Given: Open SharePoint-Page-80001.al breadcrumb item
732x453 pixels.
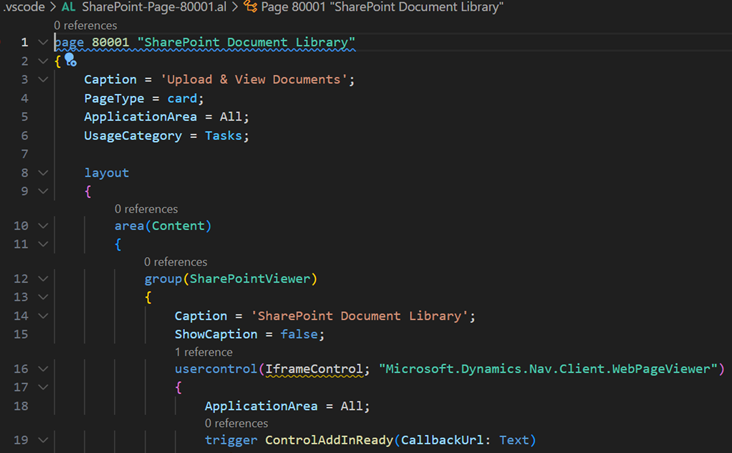Looking at the screenshot, I should point(154,7).
